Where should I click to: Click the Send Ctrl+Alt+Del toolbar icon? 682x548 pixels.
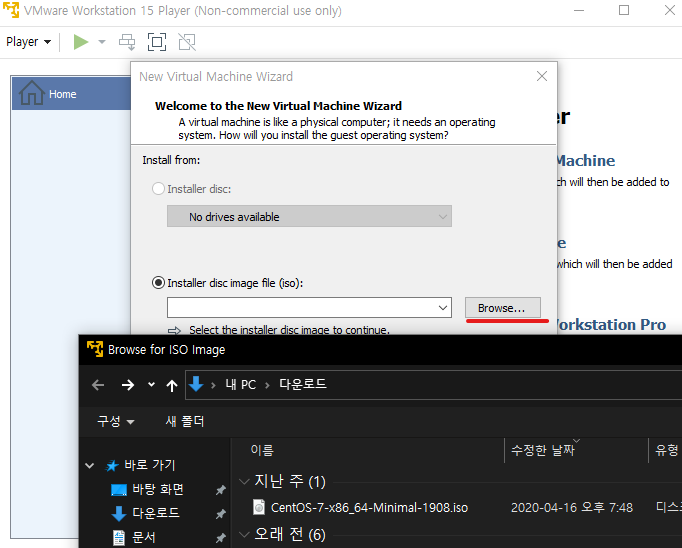coord(127,42)
